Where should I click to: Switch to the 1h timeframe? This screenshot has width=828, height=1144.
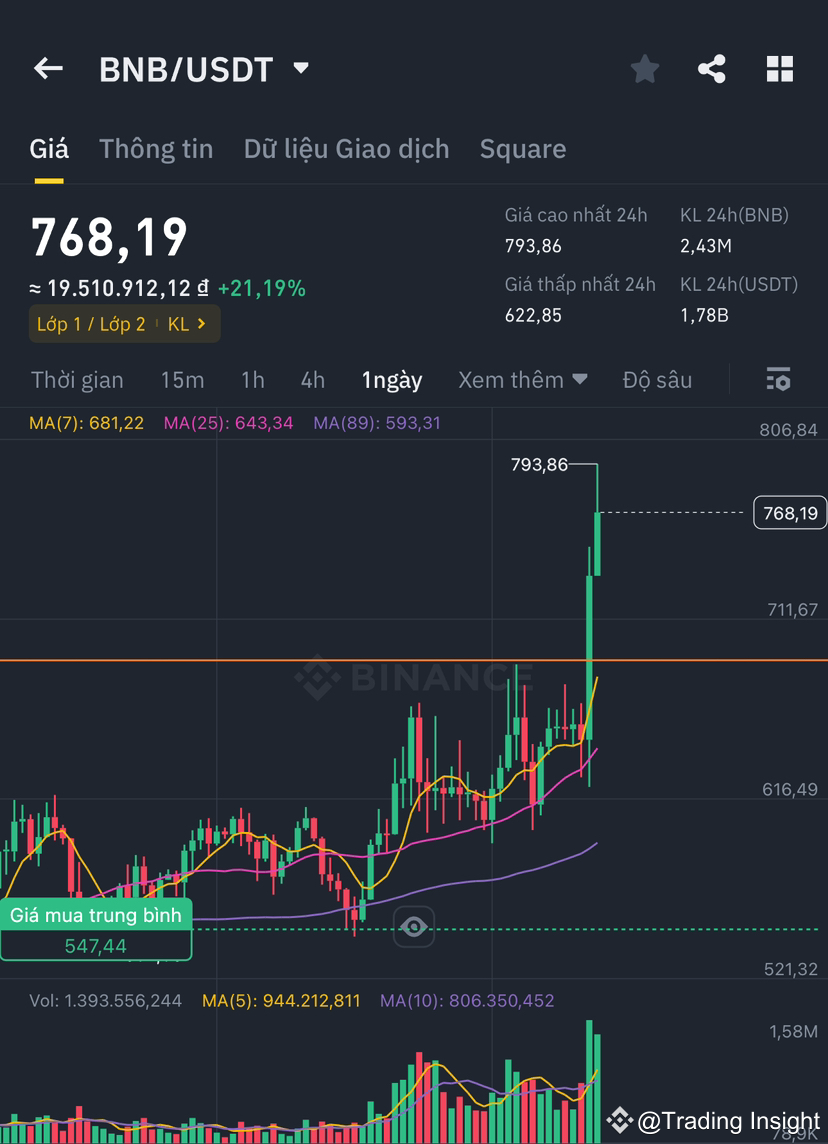(x=252, y=380)
